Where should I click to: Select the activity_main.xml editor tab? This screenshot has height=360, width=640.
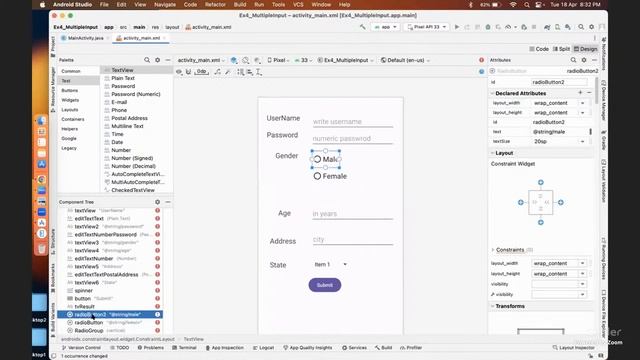point(141,38)
